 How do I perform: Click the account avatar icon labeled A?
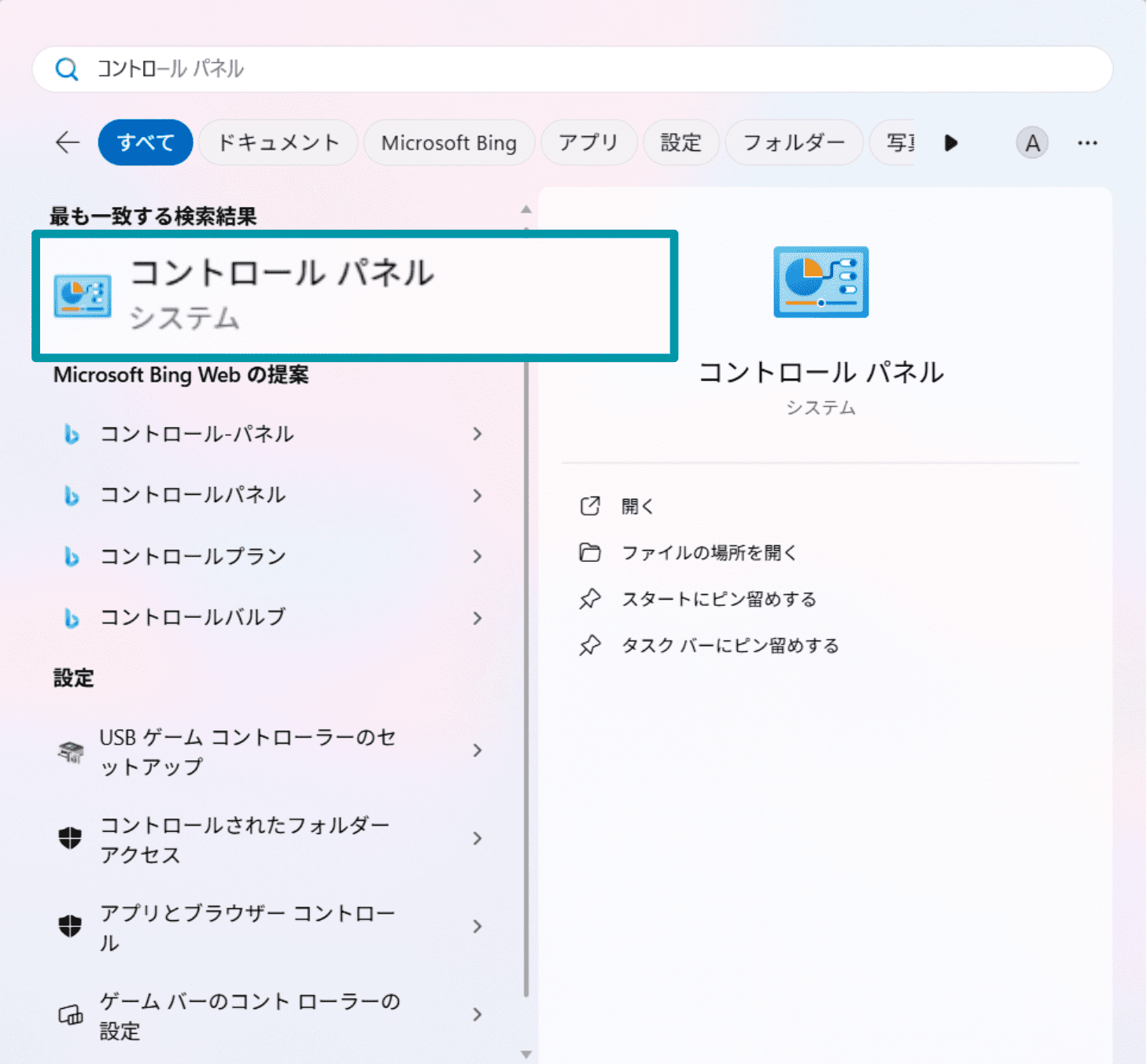(1032, 142)
